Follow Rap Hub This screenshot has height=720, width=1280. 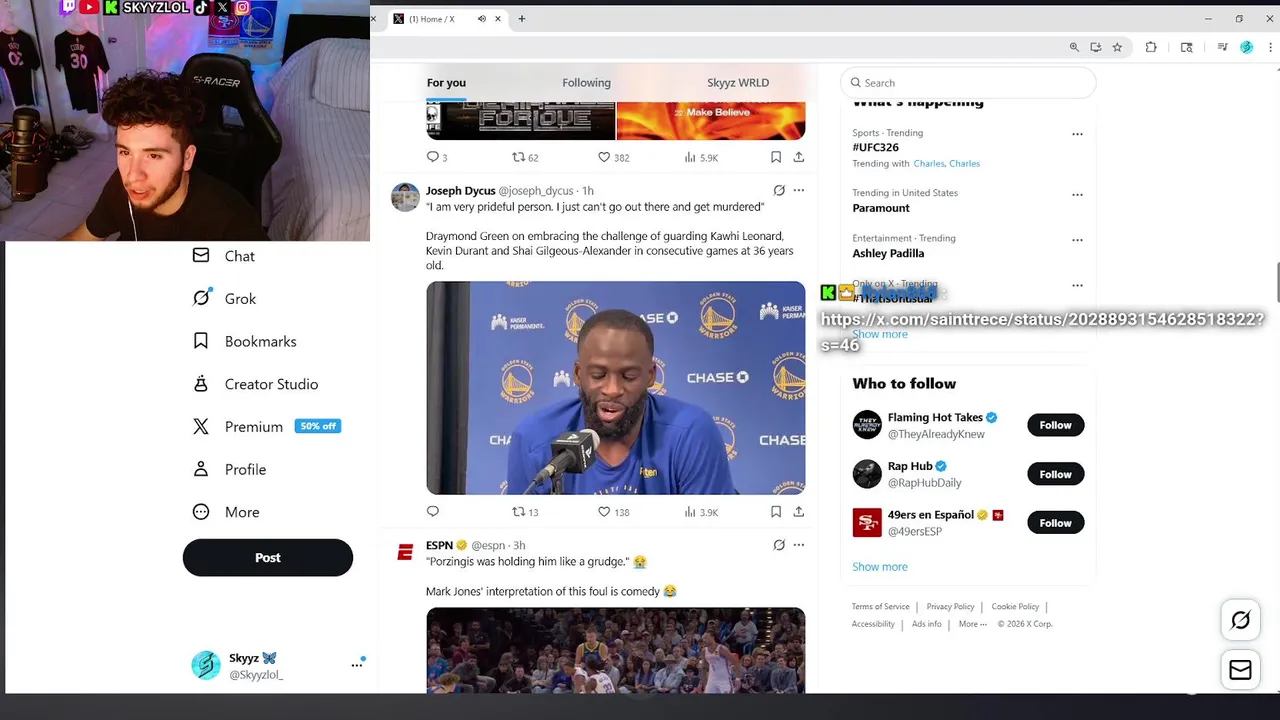1055,474
